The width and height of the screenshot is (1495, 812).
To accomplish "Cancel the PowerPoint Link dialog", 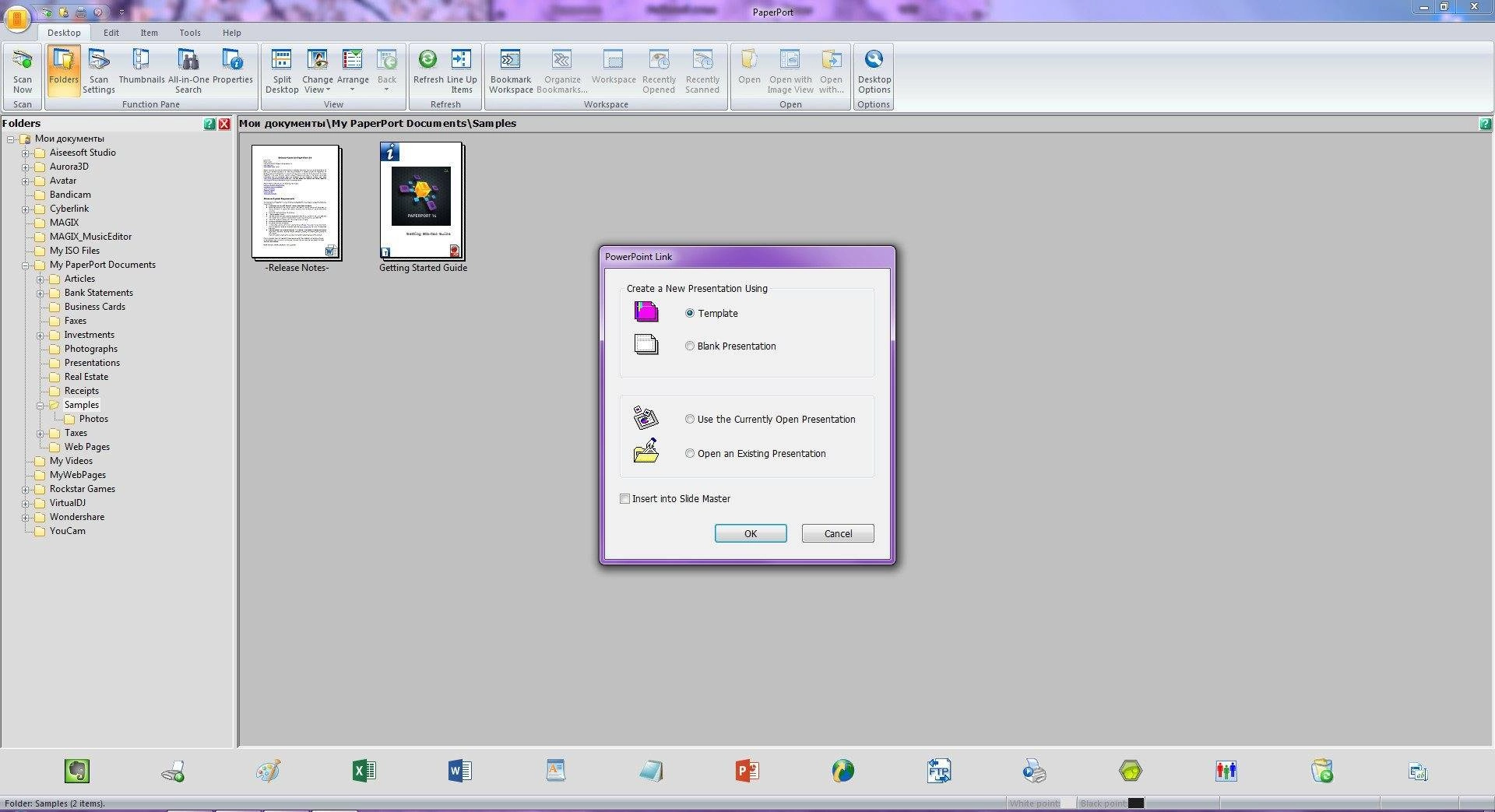I will (838, 533).
